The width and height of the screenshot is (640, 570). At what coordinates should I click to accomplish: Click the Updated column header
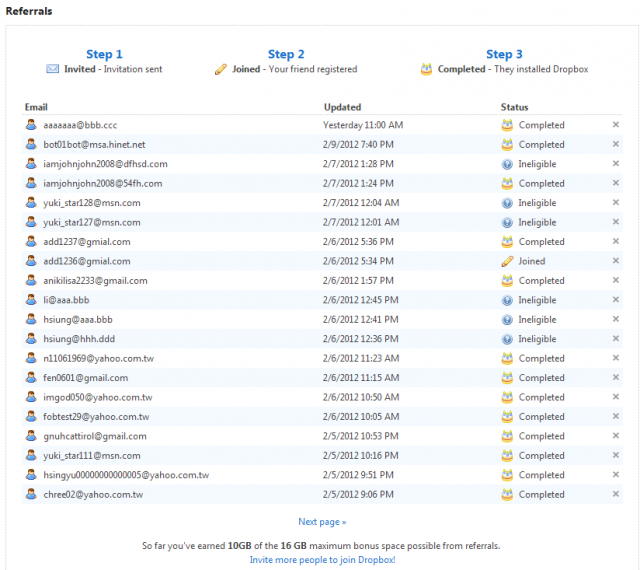342,107
